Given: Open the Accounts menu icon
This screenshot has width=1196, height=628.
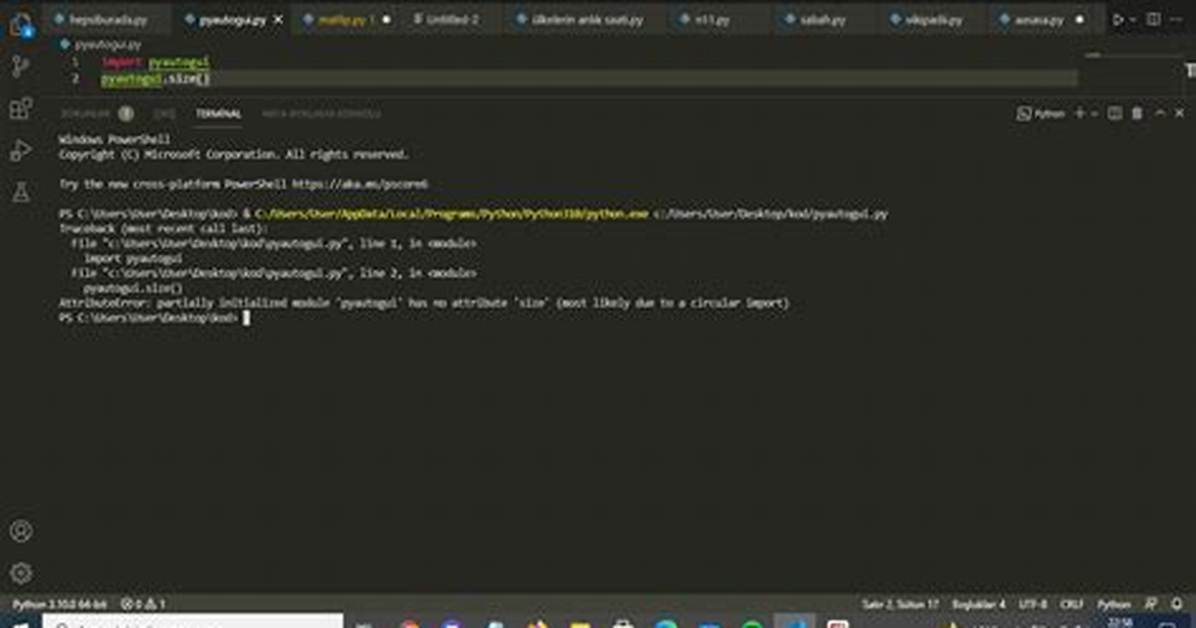Looking at the screenshot, I should click(x=21, y=531).
